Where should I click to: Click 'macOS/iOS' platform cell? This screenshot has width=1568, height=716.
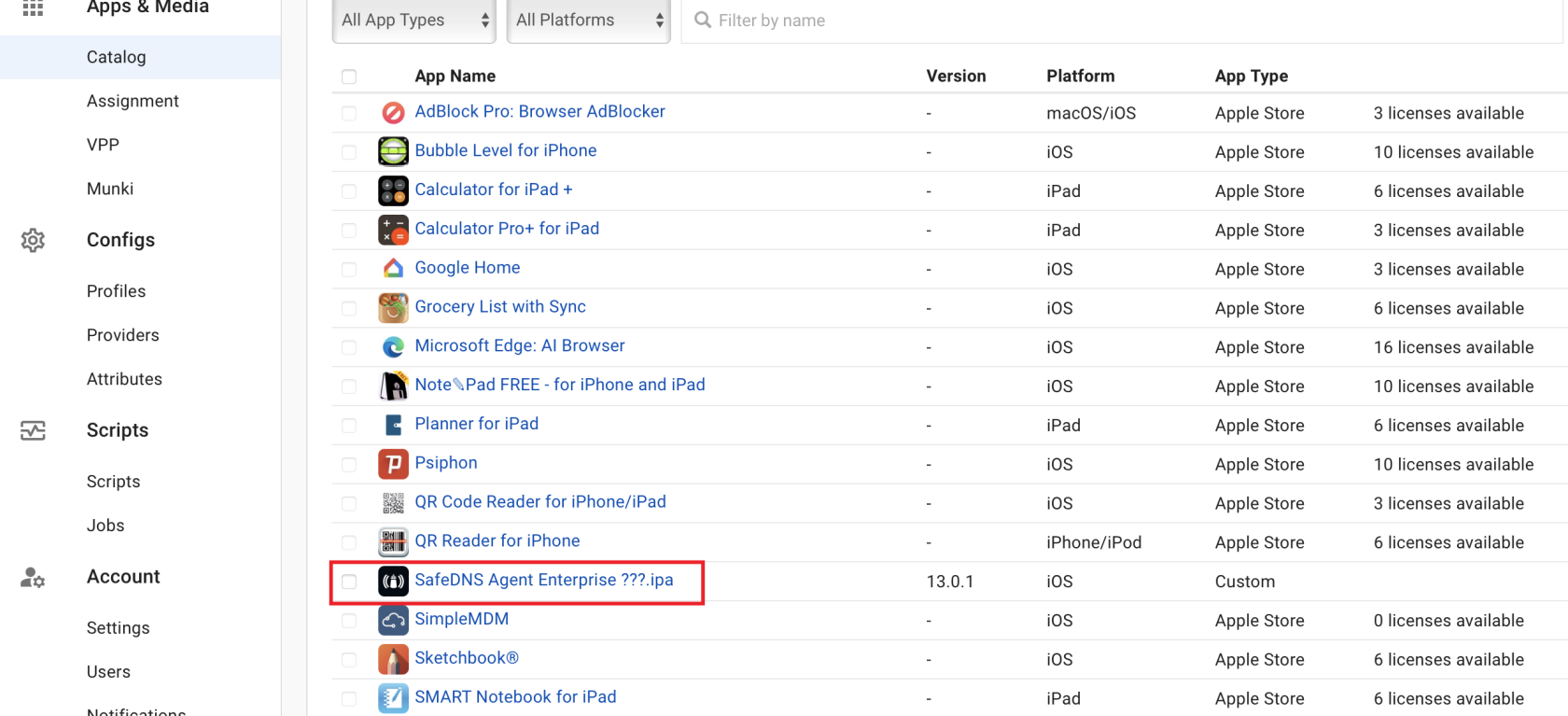1092,113
